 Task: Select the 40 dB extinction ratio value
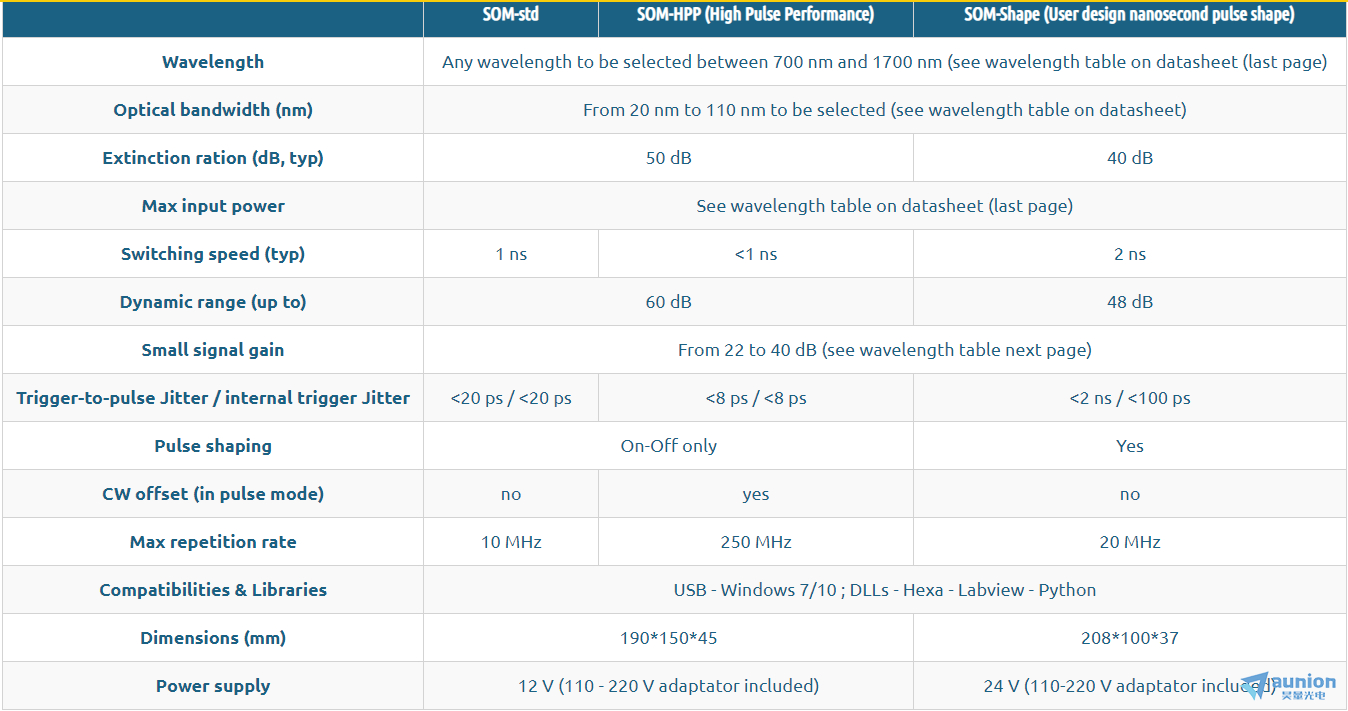pyautogui.click(x=1130, y=158)
